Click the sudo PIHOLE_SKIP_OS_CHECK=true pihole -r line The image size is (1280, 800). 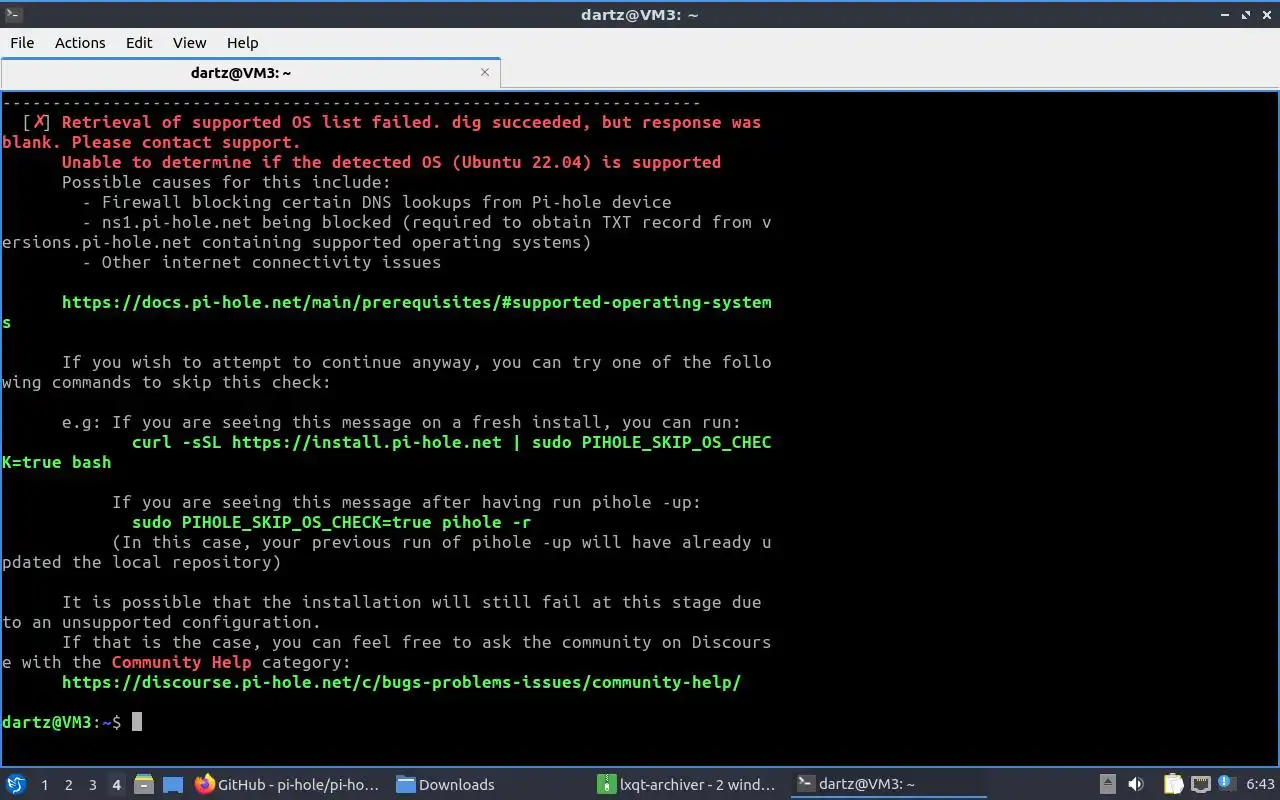click(x=331, y=522)
